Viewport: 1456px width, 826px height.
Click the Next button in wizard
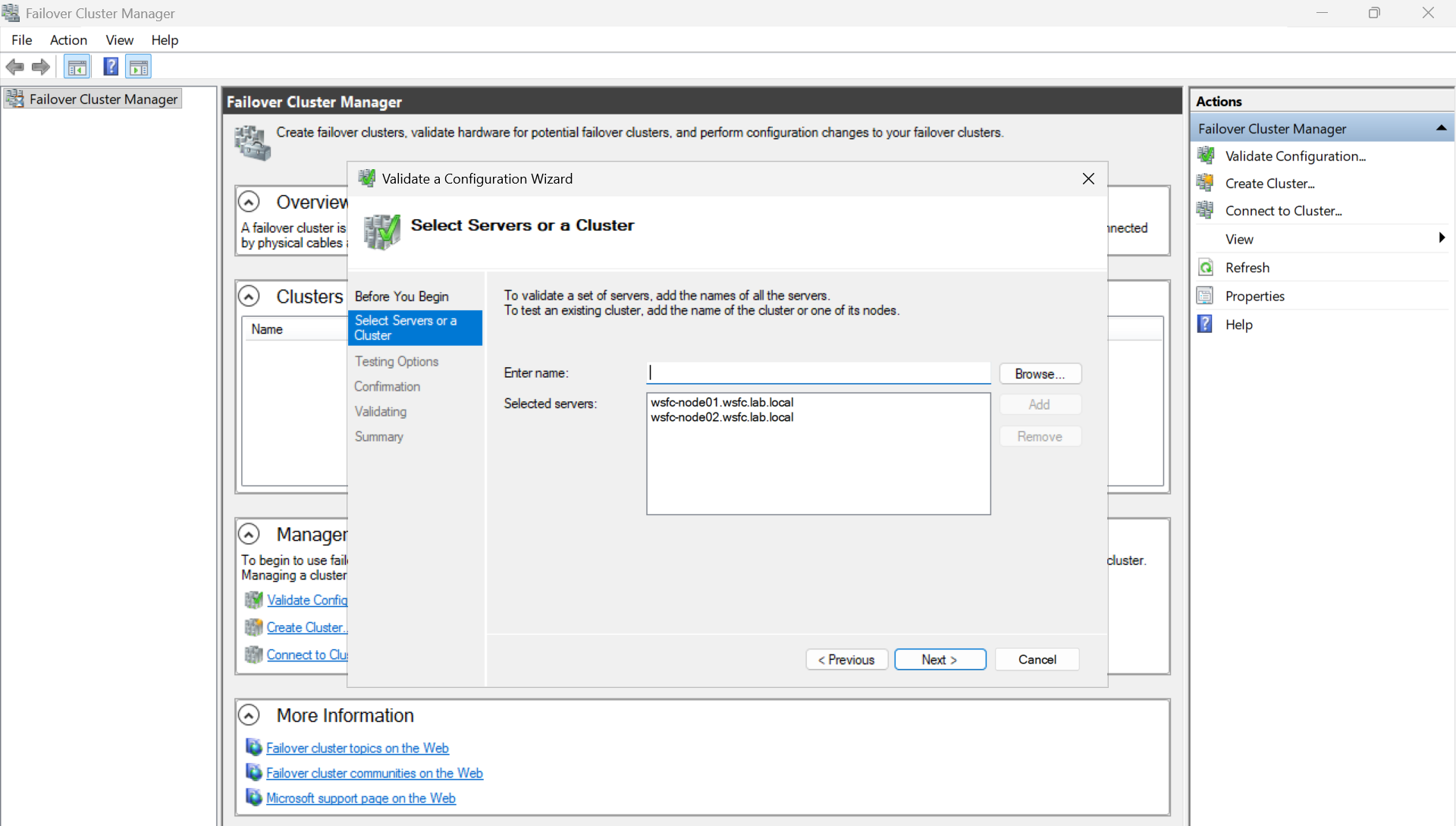tap(940, 660)
